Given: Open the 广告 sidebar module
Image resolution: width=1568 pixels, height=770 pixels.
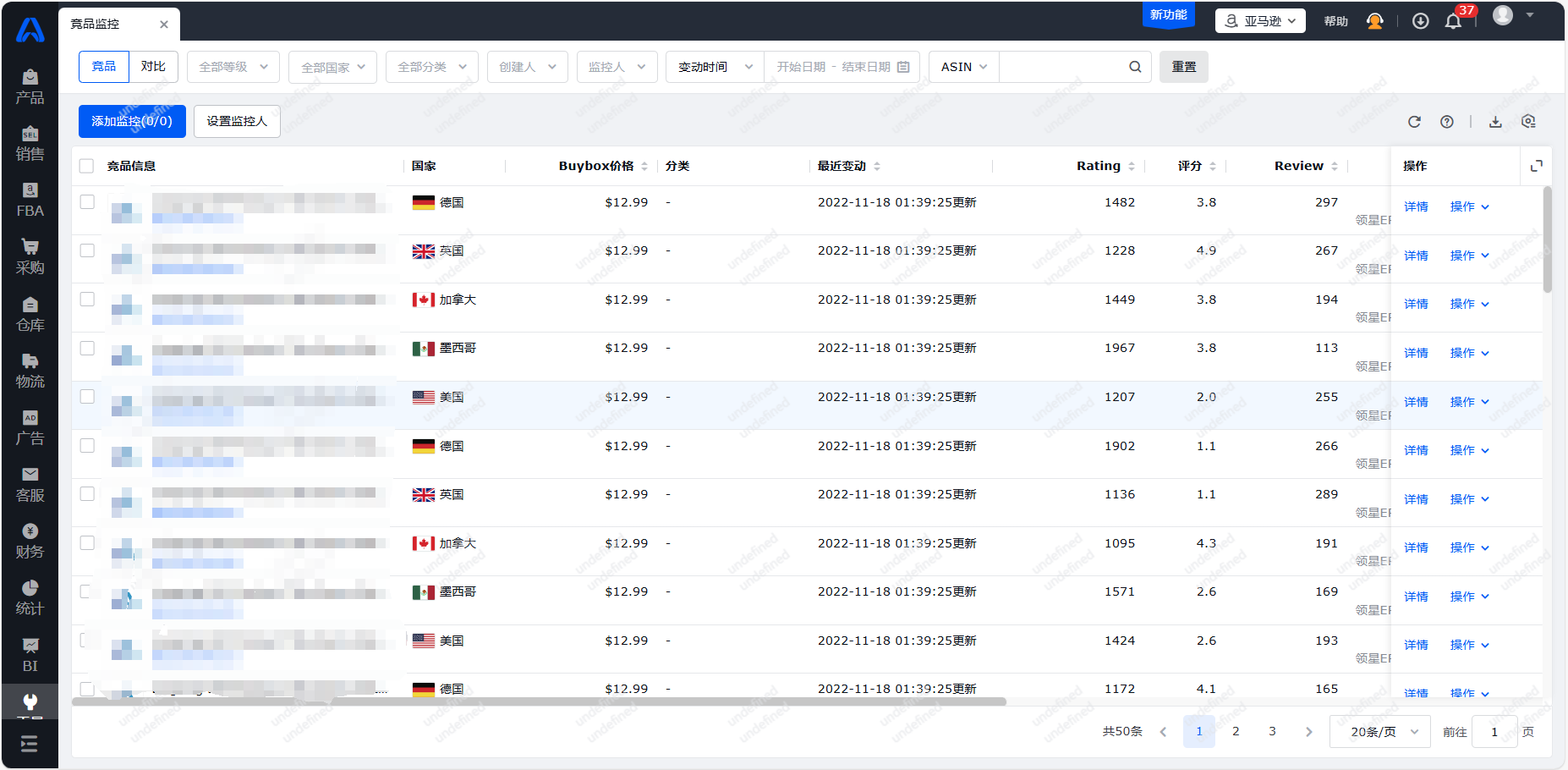Looking at the screenshot, I should 30,427.
